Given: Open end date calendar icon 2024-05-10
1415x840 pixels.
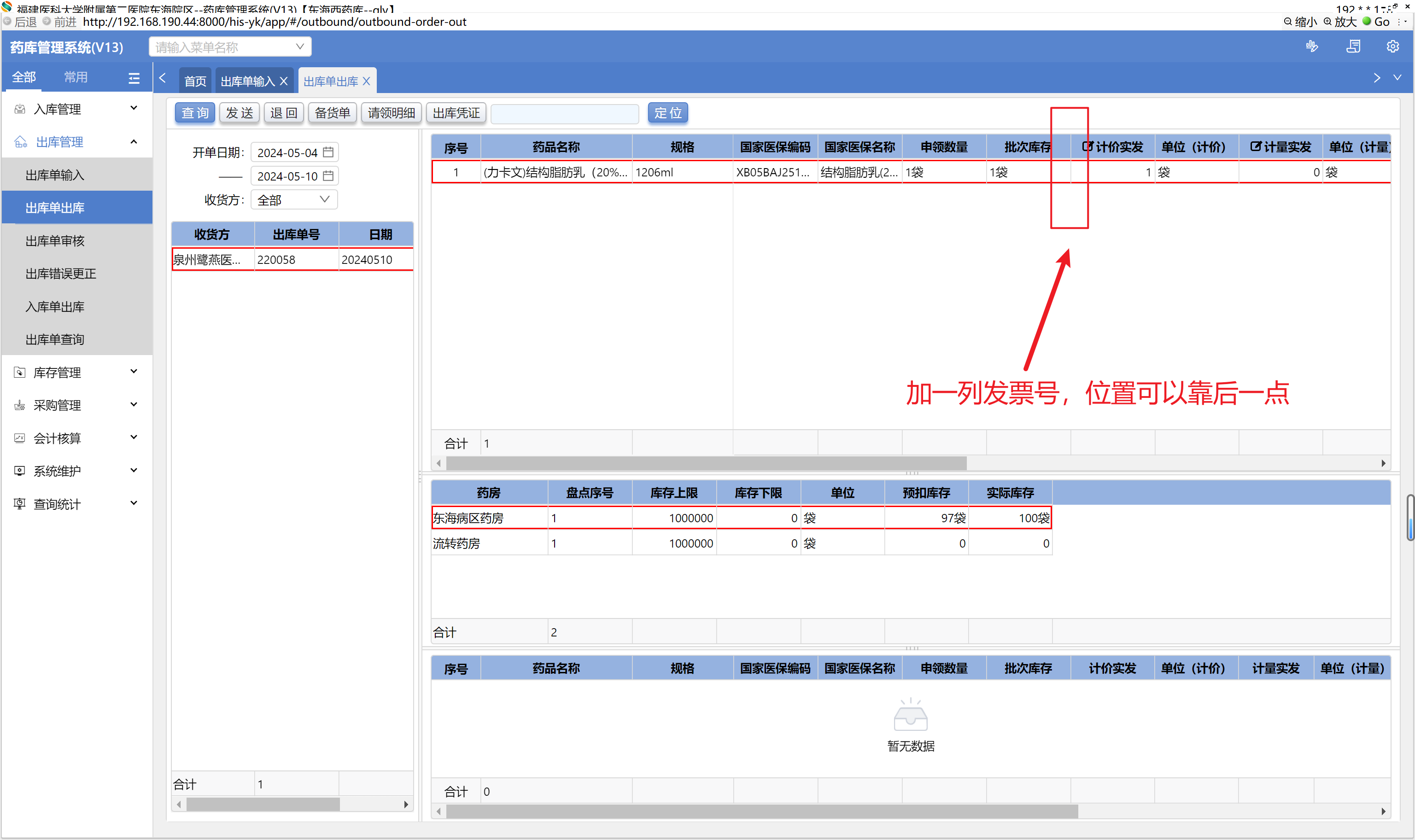Looking at the screenshot, I should click(328, 176).
